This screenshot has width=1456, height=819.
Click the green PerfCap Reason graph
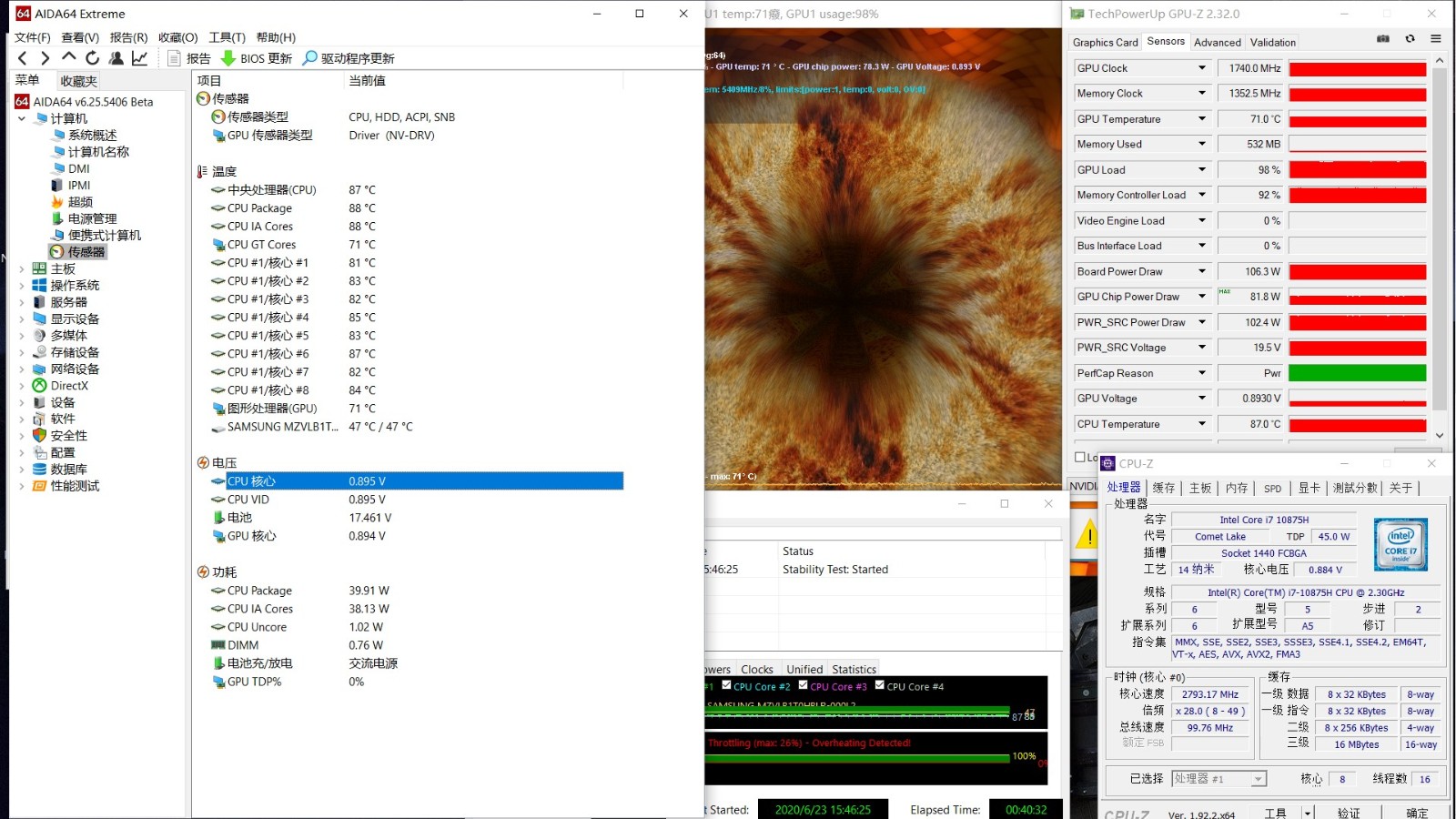(x=1358, y=373)
